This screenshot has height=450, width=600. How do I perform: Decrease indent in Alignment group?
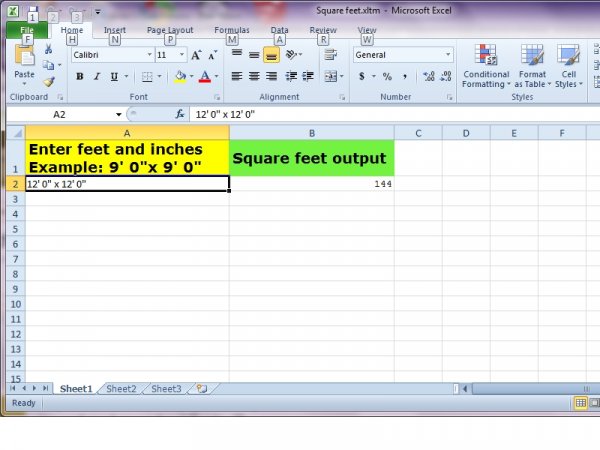coord(291,77)
